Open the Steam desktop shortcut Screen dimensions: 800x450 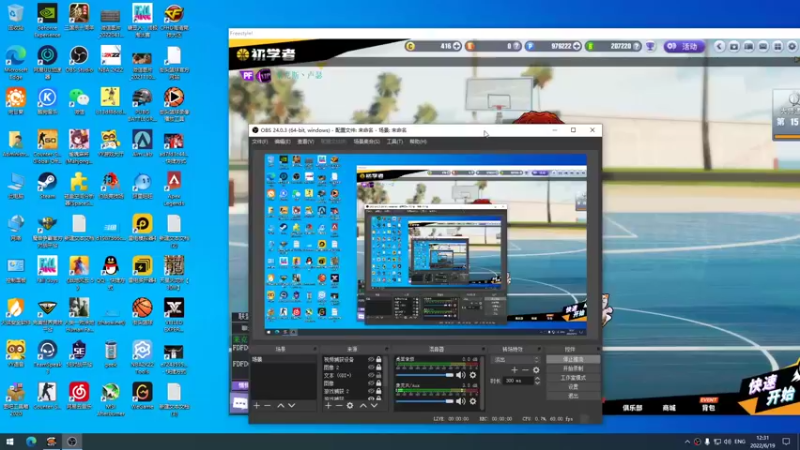[47, 186]
